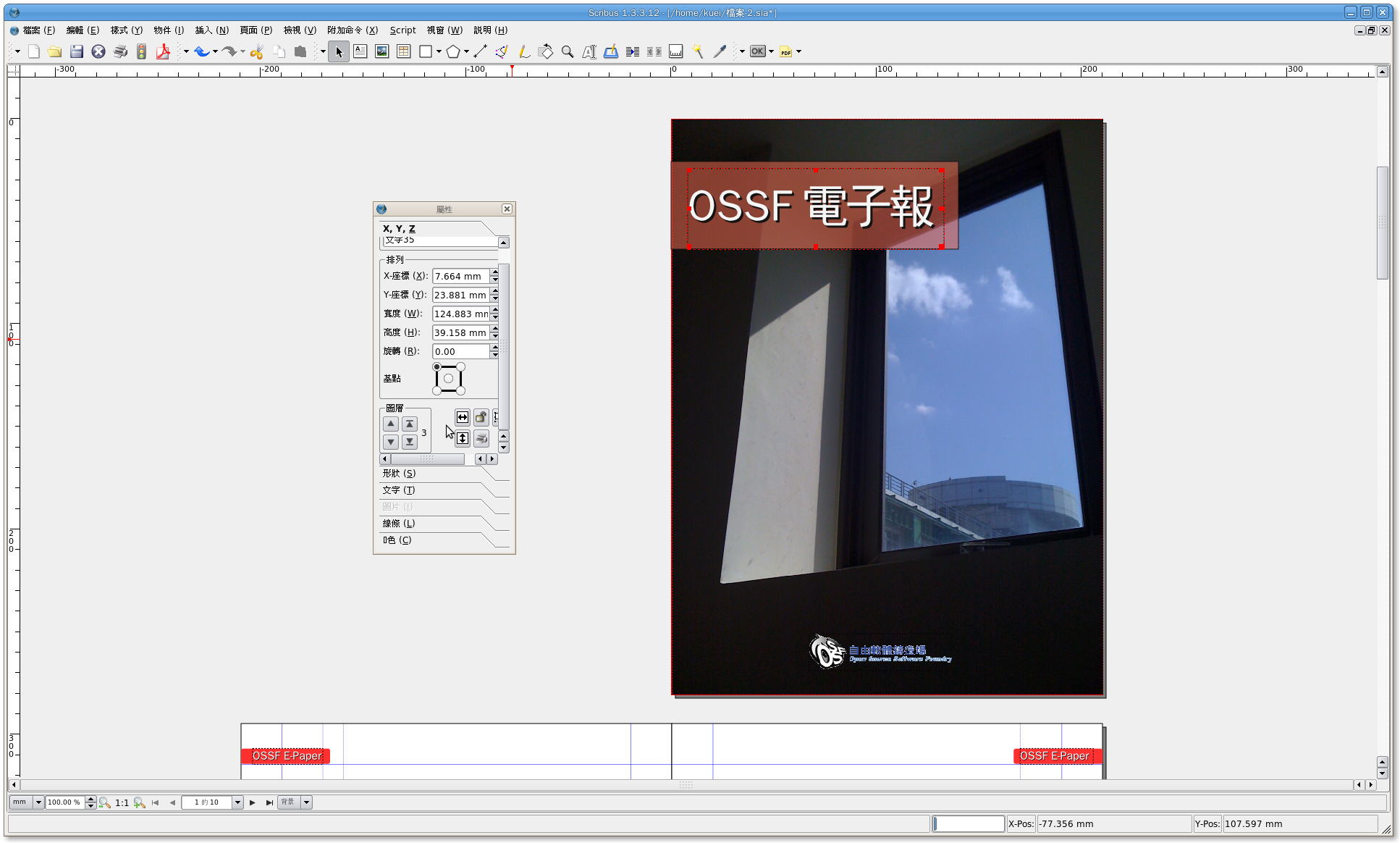Screen dimensions: 1400x843
Task: Select the Zoom magnifier tool
Action: pyautogui.click(x=568, y=51)
